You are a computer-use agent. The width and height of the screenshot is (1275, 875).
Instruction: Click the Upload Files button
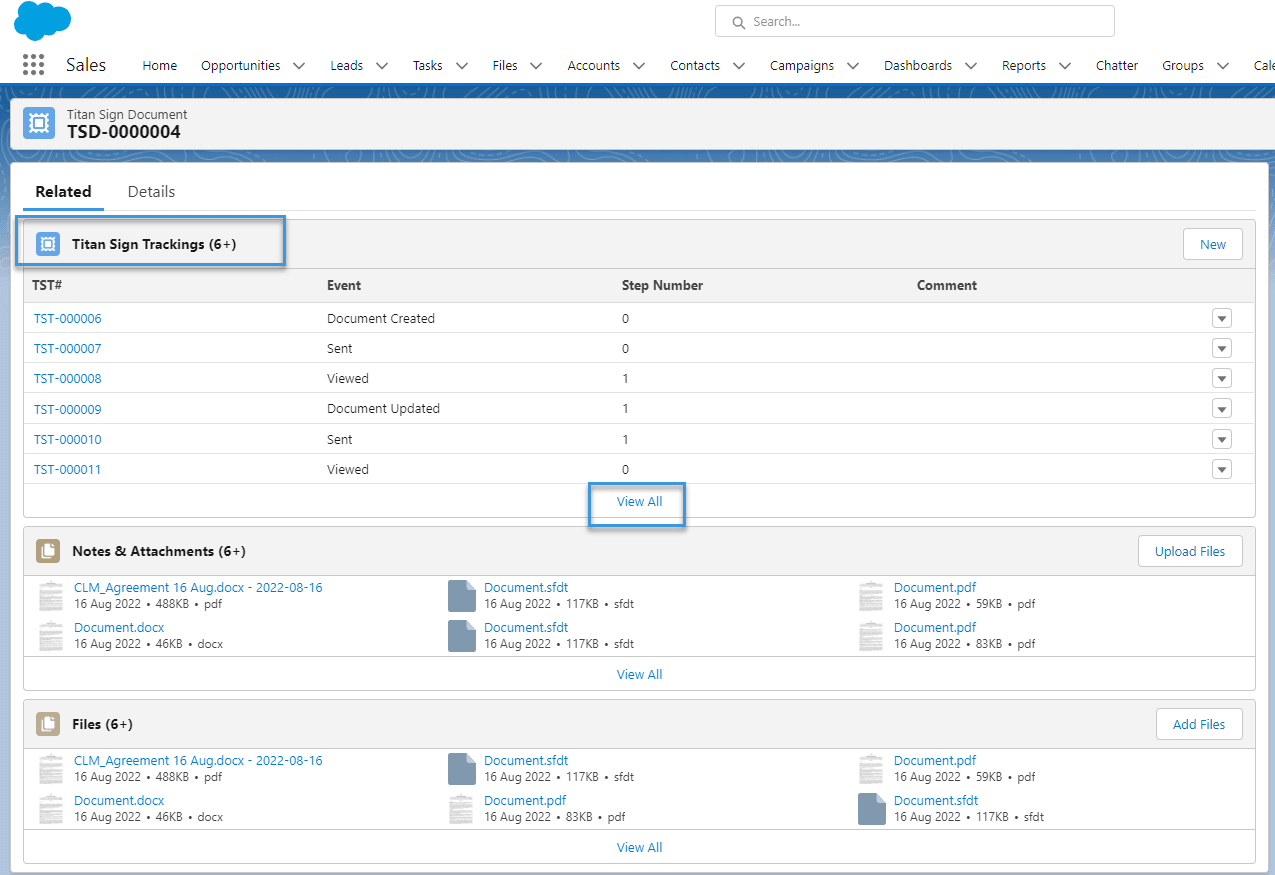coord(1189,551)
